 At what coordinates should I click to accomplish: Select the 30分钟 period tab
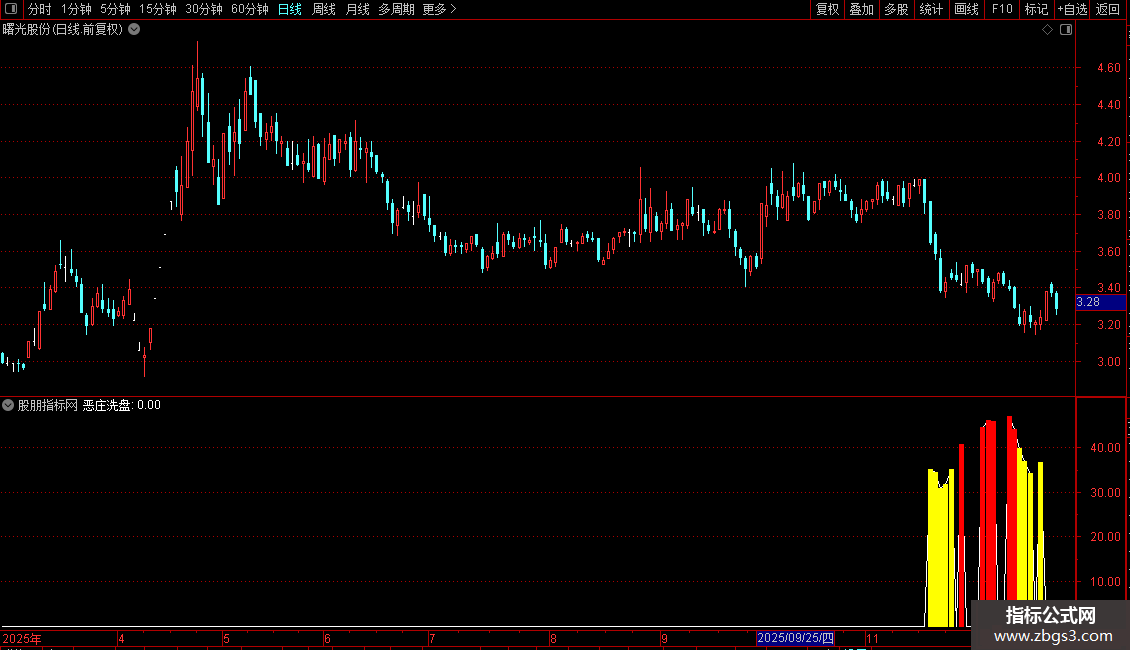tap(204, 9)
